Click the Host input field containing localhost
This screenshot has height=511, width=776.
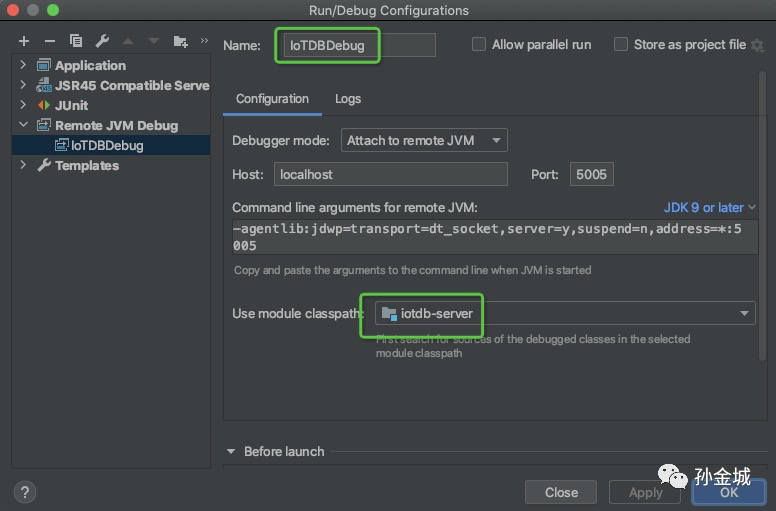(391, 174)
